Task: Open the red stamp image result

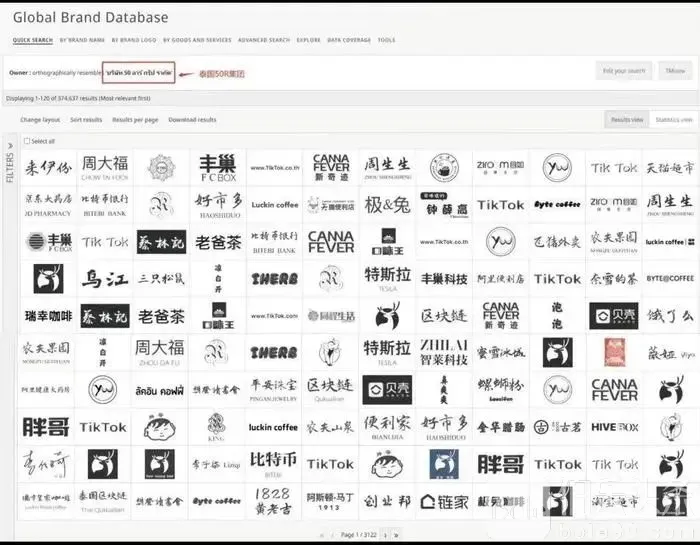Action: [x=614, y=353]
